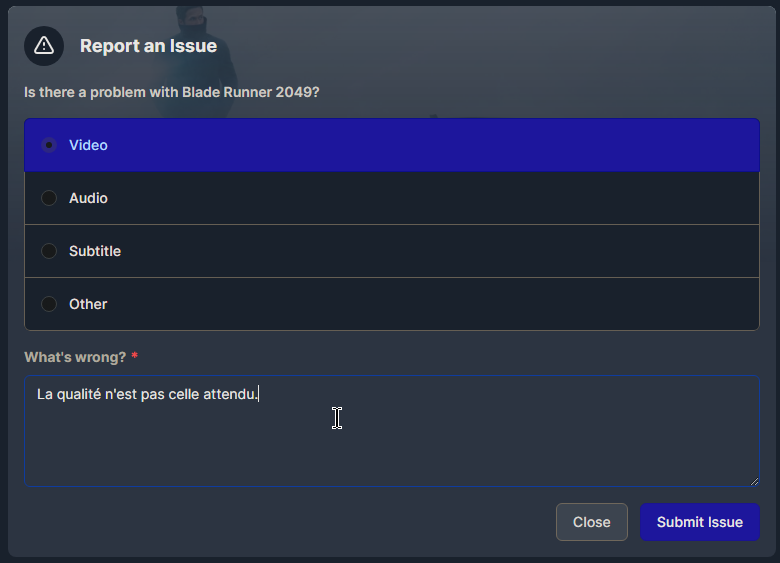This screenshot has width=780, height=563.
Task: Select the Video radio button
Action: [49, 145]
